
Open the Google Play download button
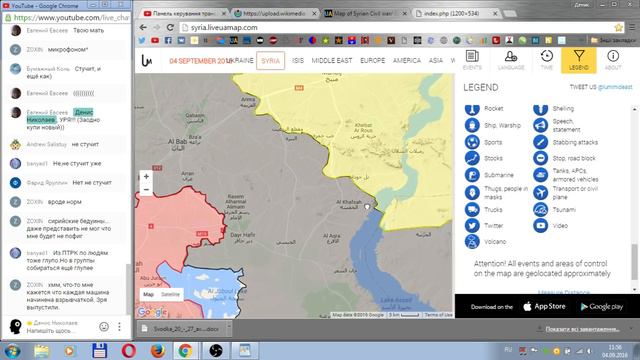coord(602,307)
